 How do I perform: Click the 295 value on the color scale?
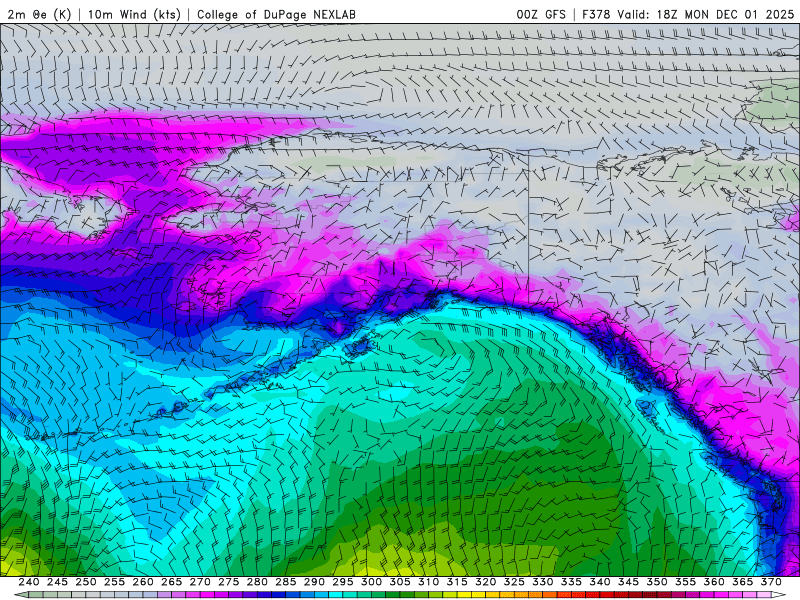343,582
